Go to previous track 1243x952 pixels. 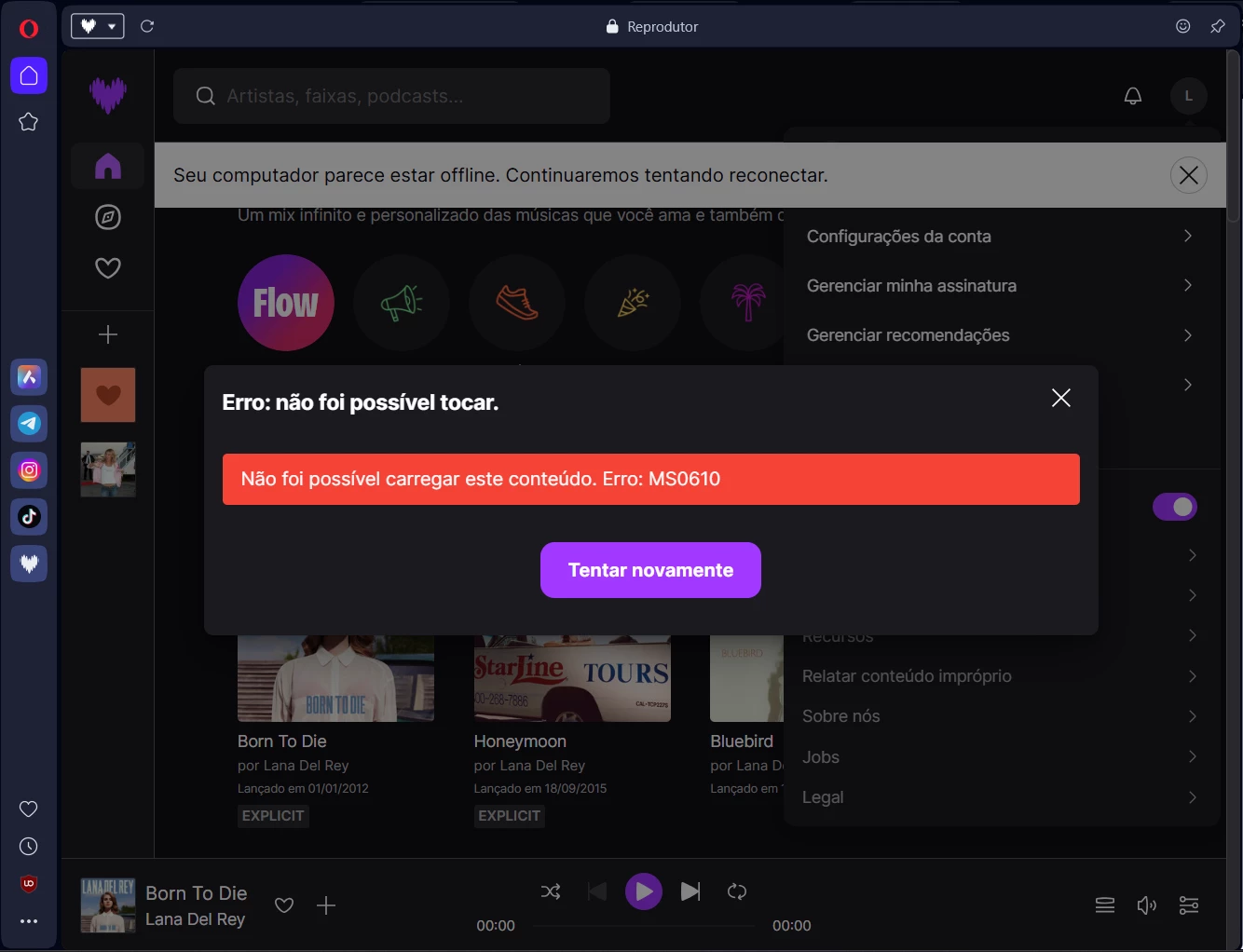pyautogui.click(x=597, y=891)
